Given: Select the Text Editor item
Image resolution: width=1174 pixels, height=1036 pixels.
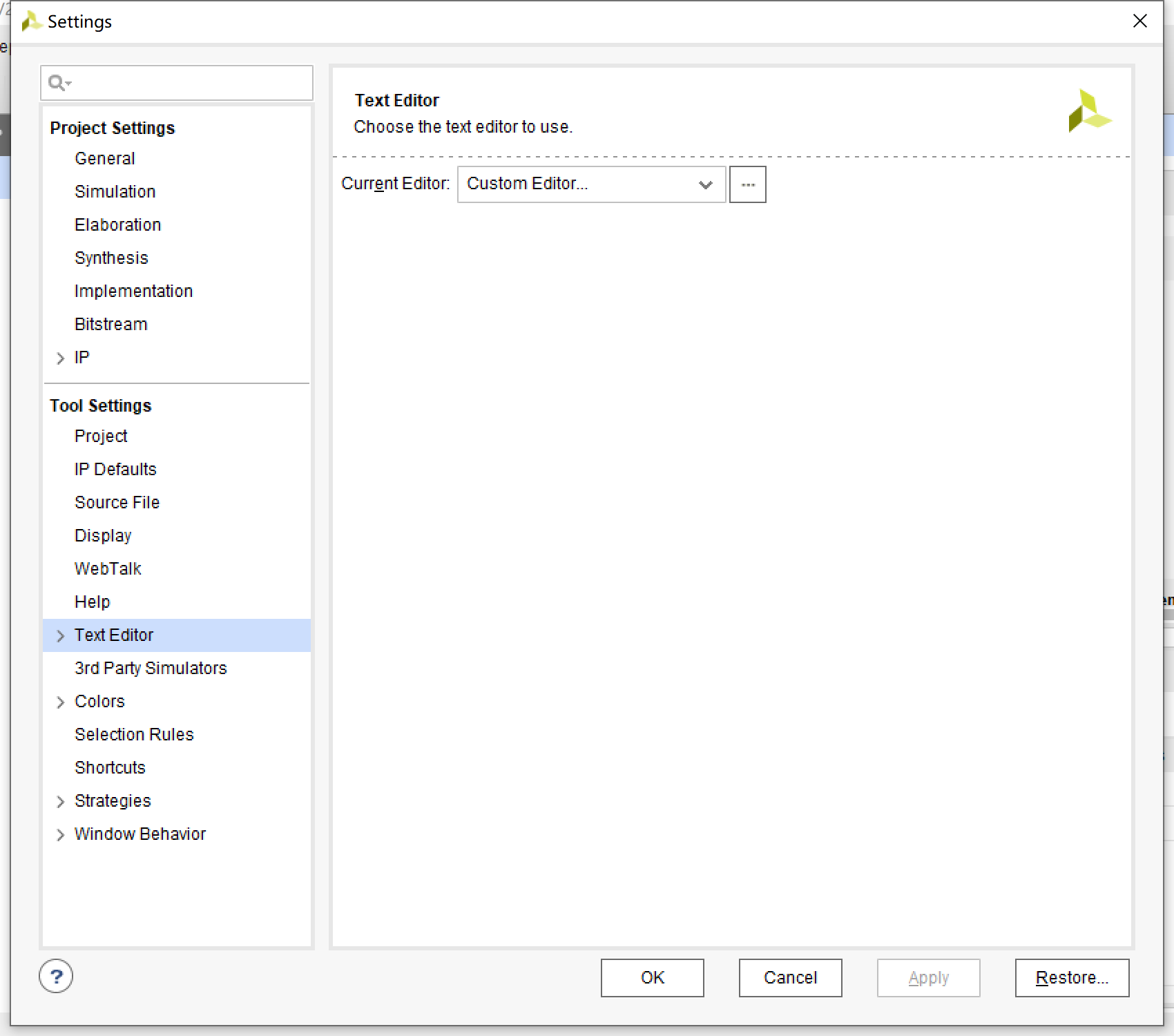Looking at the screenshot, I should click(x=114, y=635).
